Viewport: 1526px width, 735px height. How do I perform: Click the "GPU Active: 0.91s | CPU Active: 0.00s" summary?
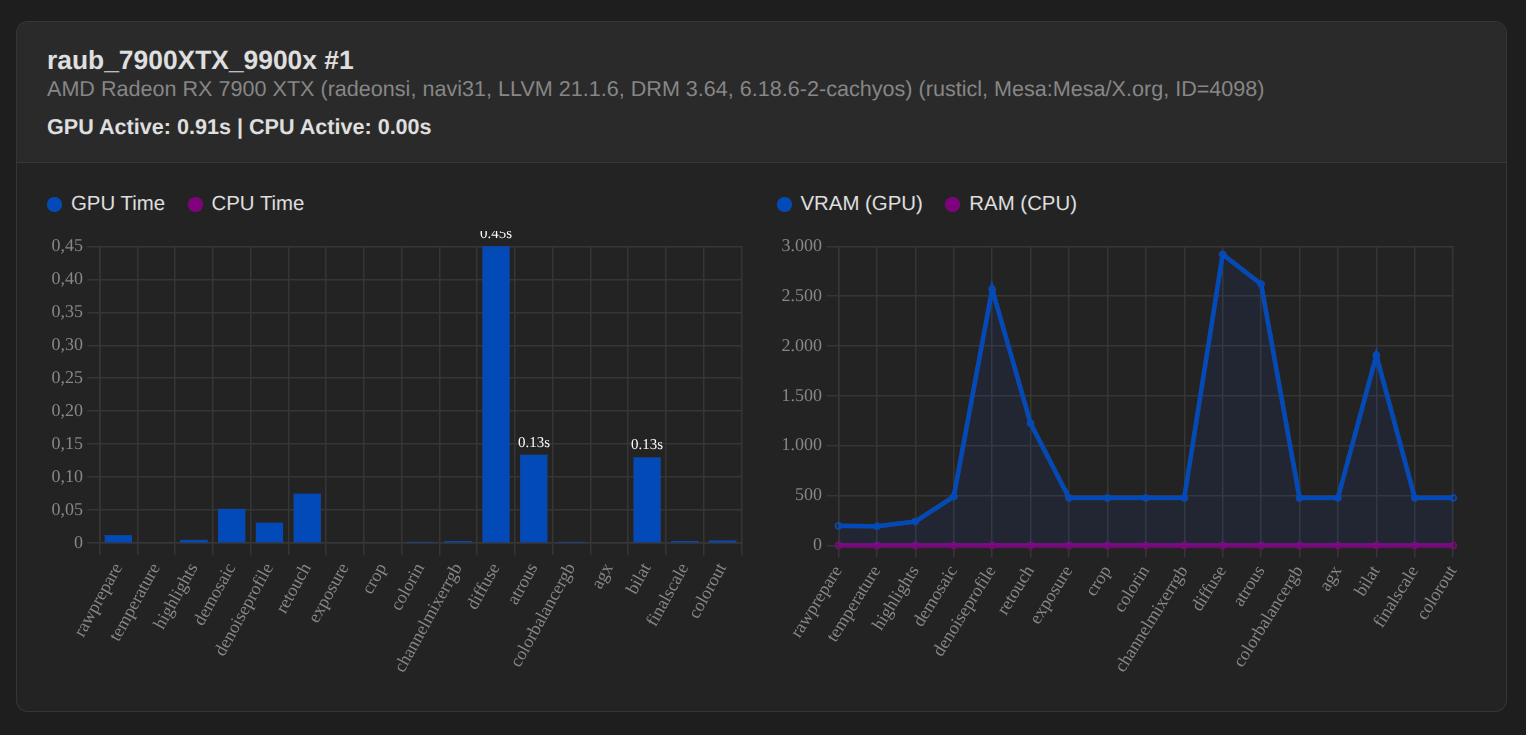[239, 127]
